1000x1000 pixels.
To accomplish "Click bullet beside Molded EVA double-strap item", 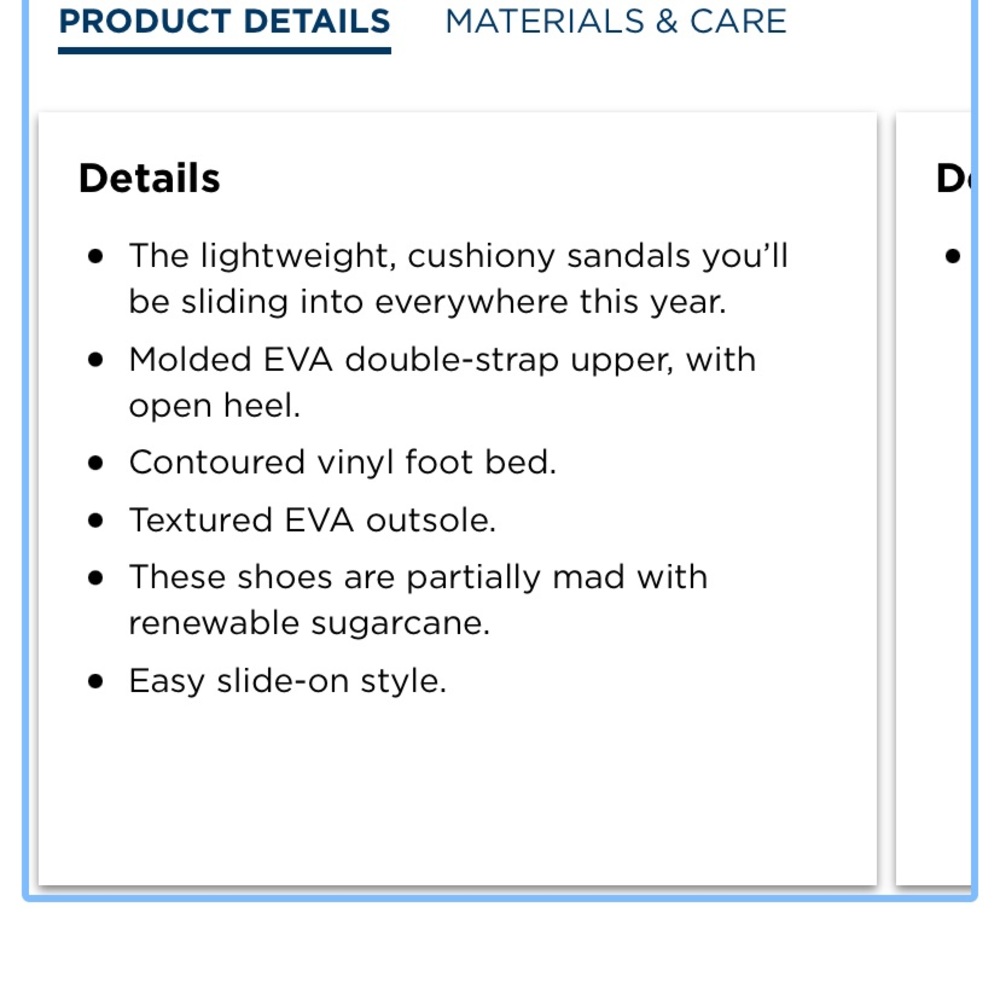I will [96, 360].
